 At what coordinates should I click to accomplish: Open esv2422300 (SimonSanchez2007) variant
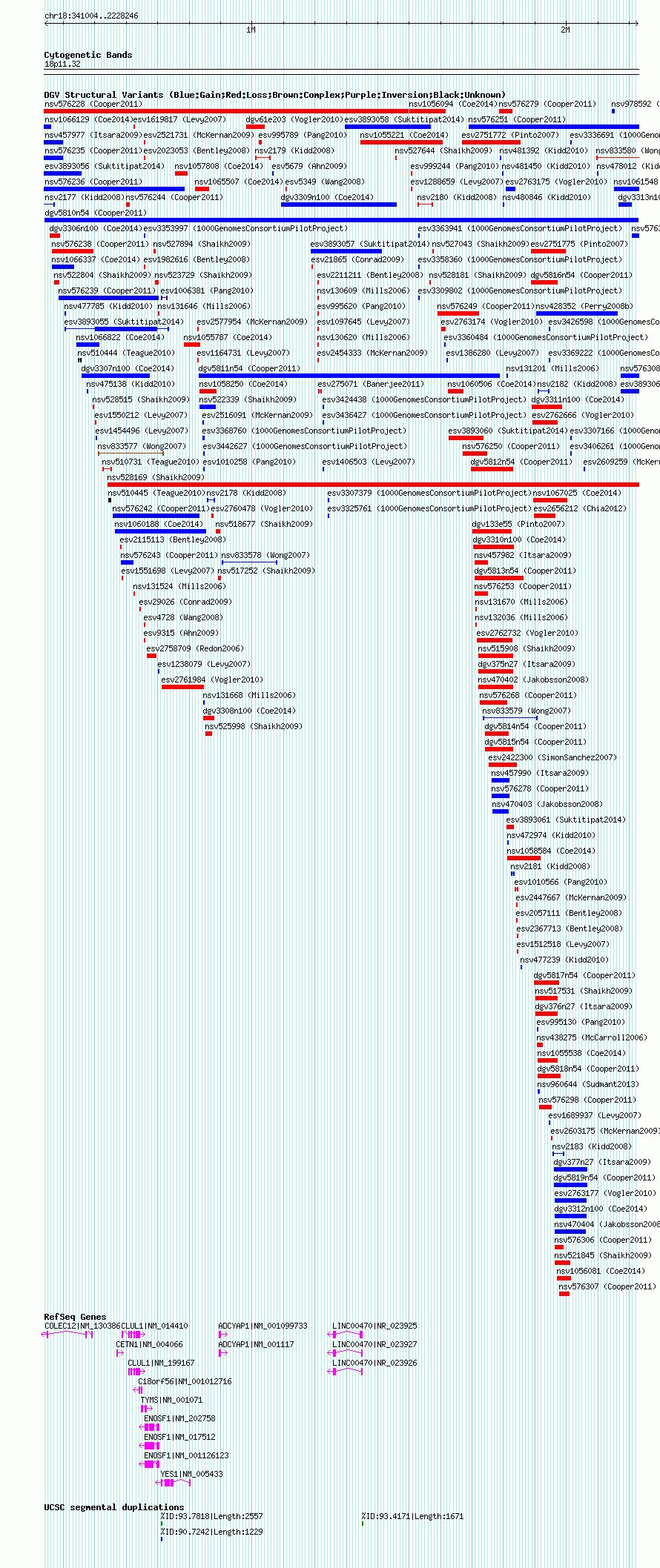(x=552, y=757)
